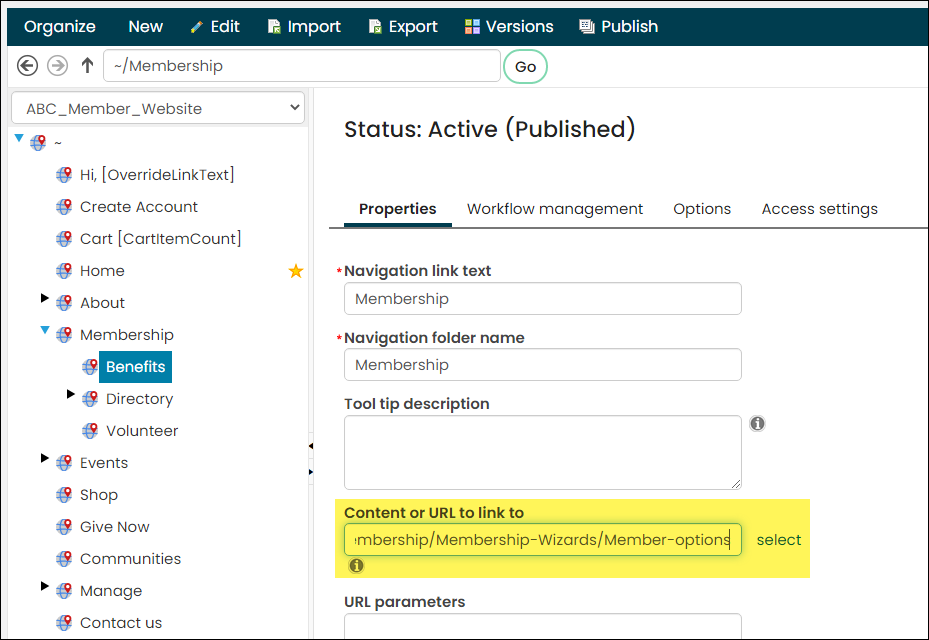Screen dimensions: 929x640
Task: Click the gold star beside Home
Action: pyautogui.click(x=296, y=271)
